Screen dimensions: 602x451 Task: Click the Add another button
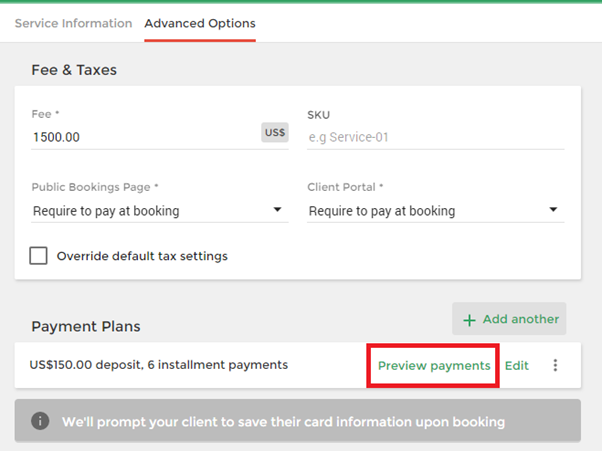(x=509, y=319)
